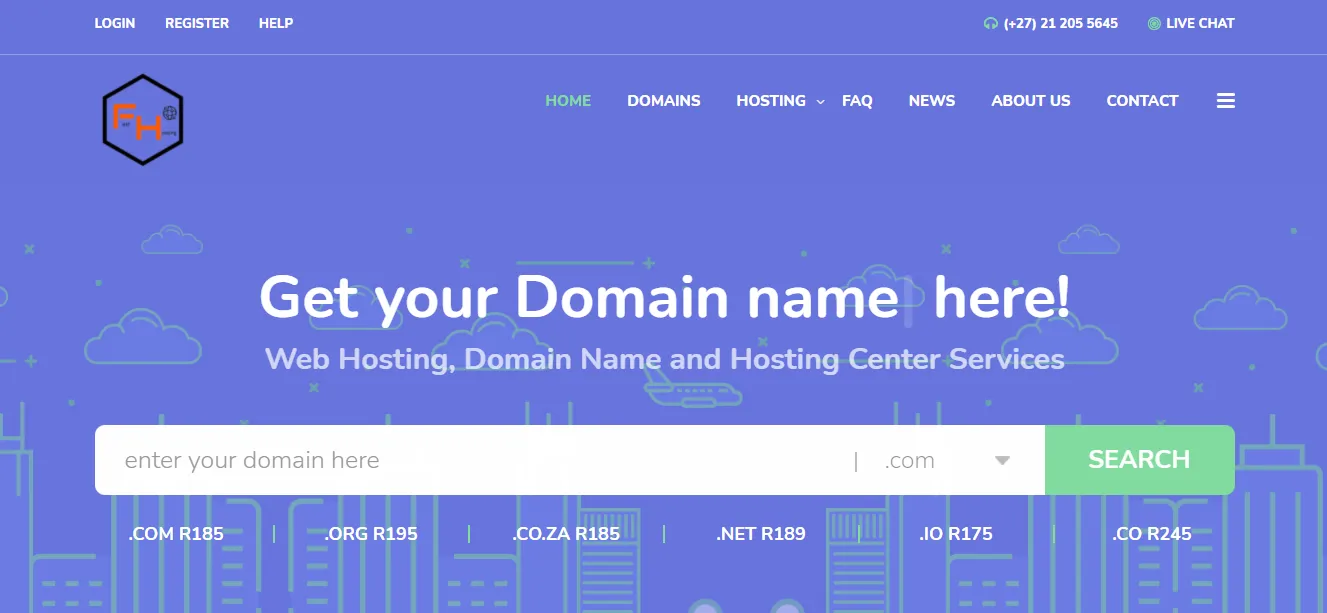1327x613 pixels.
Task: Navigate to the FAQ page
Action: (x=857, y=101)
